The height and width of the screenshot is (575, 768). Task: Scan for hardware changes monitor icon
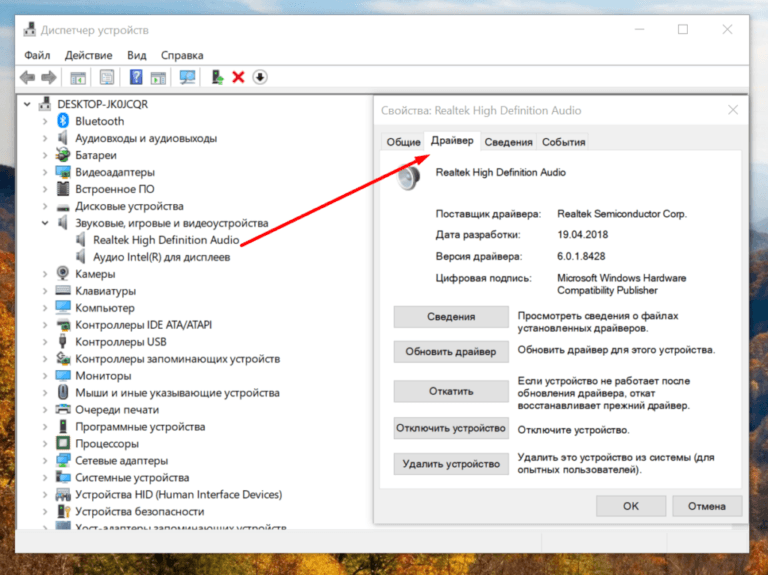187,77
